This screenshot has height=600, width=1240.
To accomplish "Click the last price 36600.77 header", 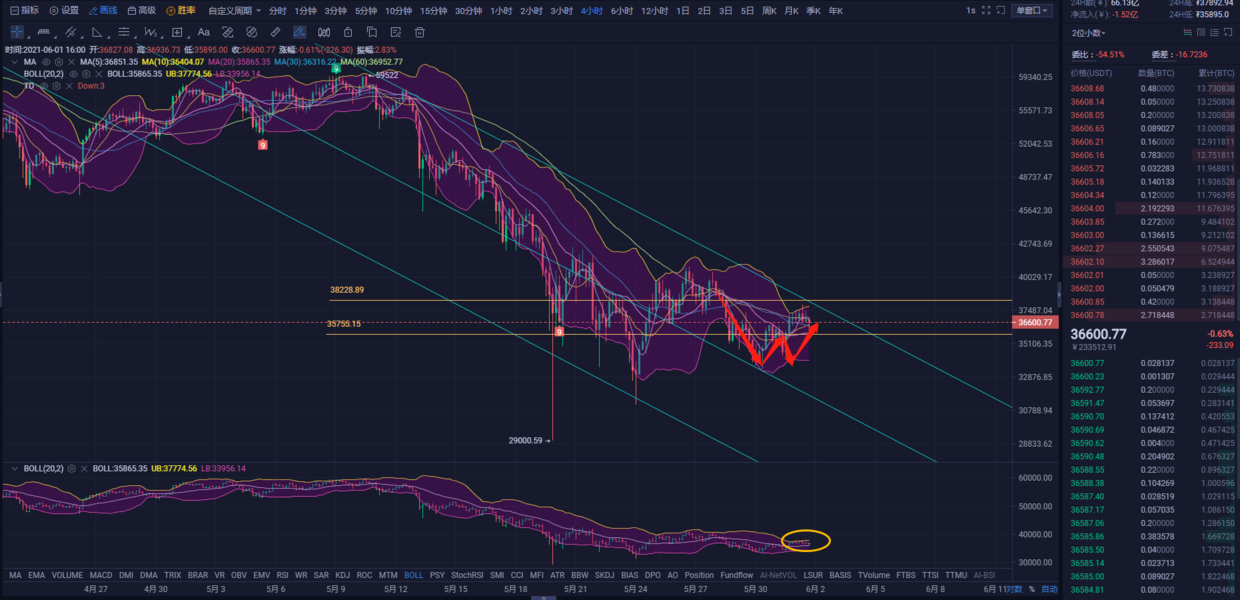I will click(x=1099, y=334).
